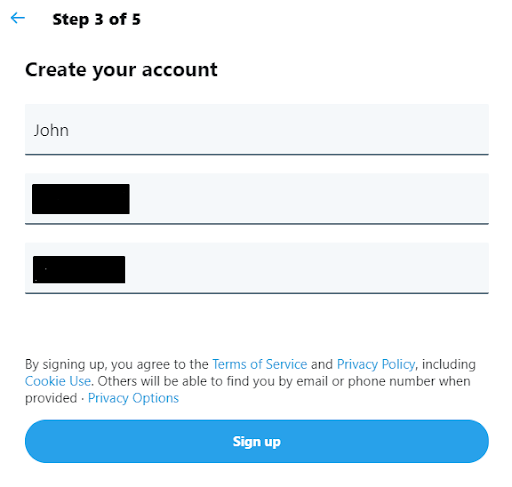512x487 pixels.
Task: Open the Terms of Service link
Action: 260,364
